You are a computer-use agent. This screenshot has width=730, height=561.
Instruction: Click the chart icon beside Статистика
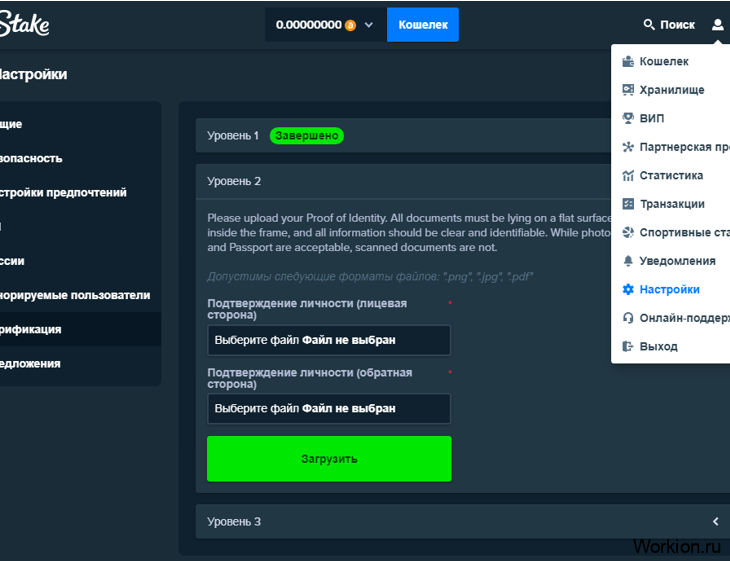(628, 175)
